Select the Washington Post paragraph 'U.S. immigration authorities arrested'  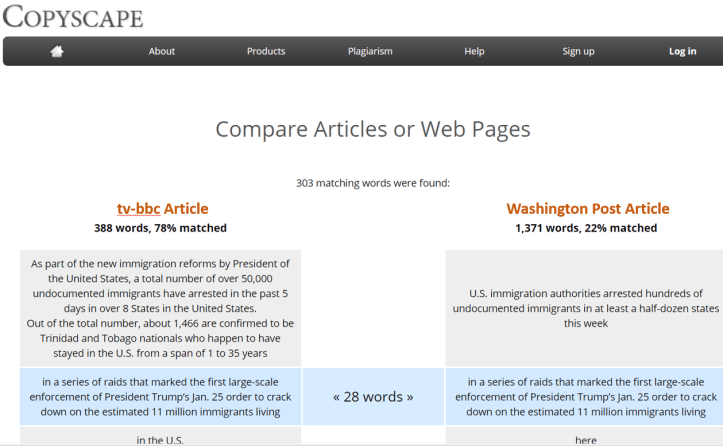(586, 308)
